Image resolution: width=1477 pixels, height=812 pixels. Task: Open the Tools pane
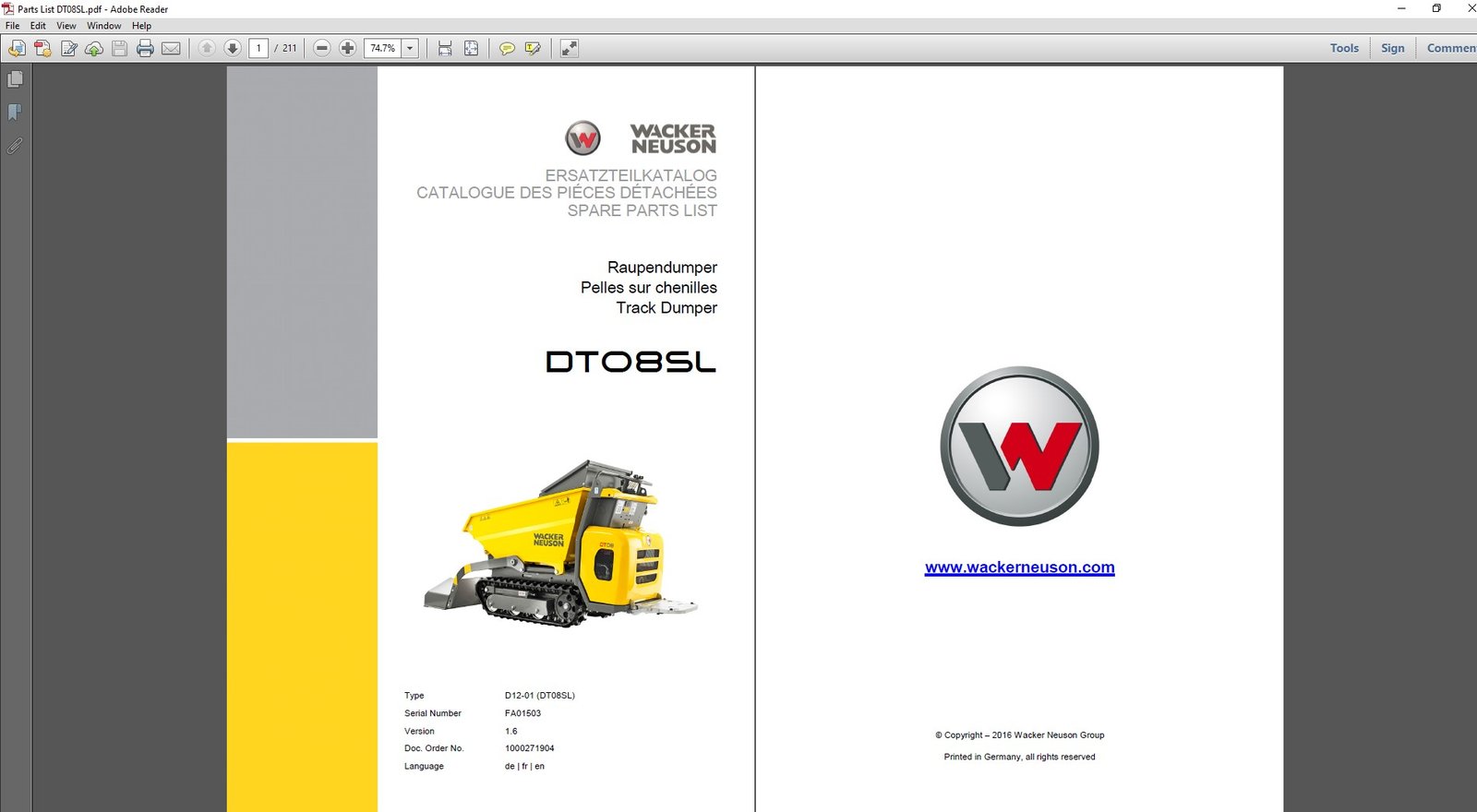tap(1344, 48)
